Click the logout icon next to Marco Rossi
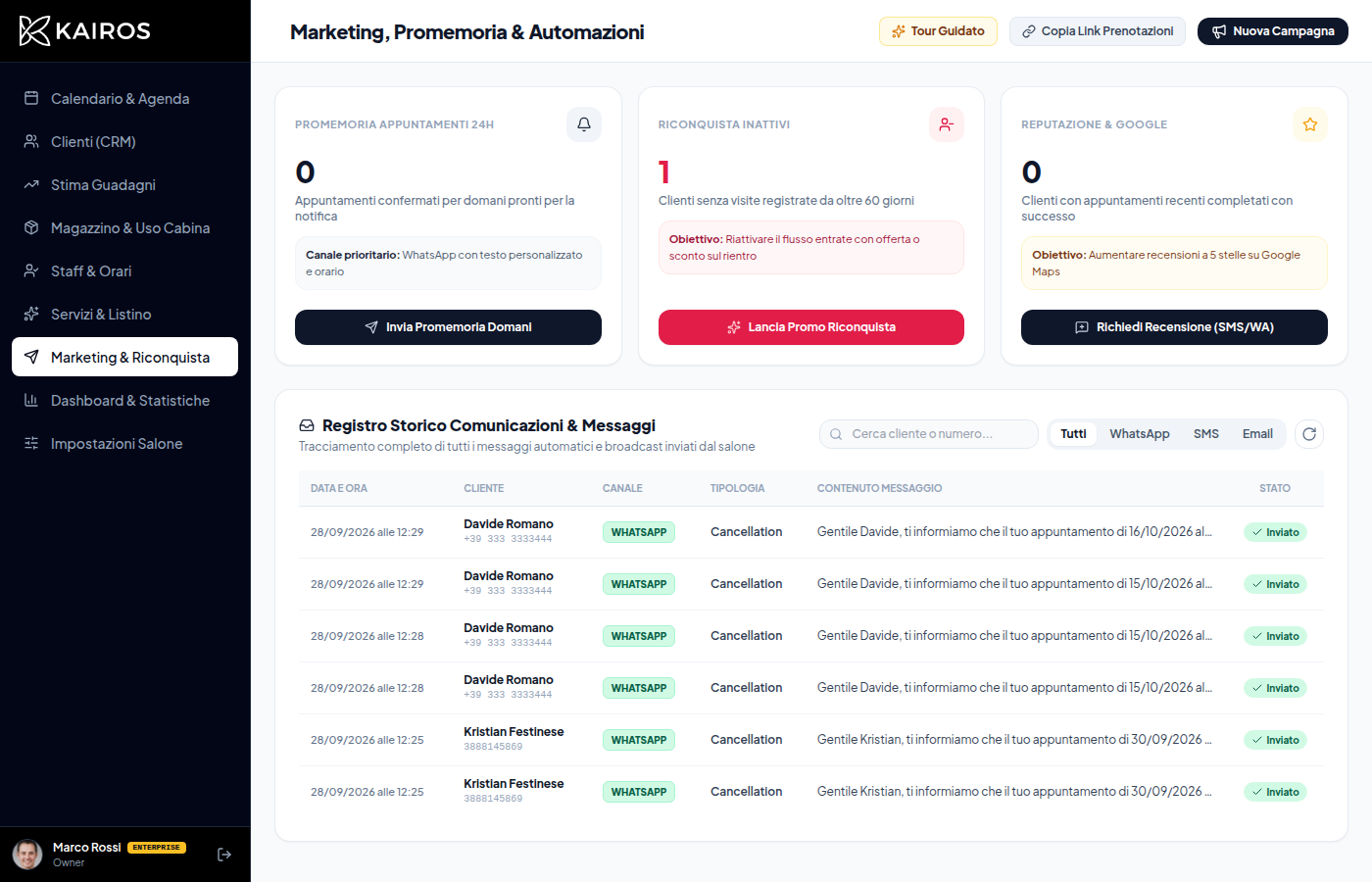The width and height of the screenshot is (1372, 882). pos(224,855)
